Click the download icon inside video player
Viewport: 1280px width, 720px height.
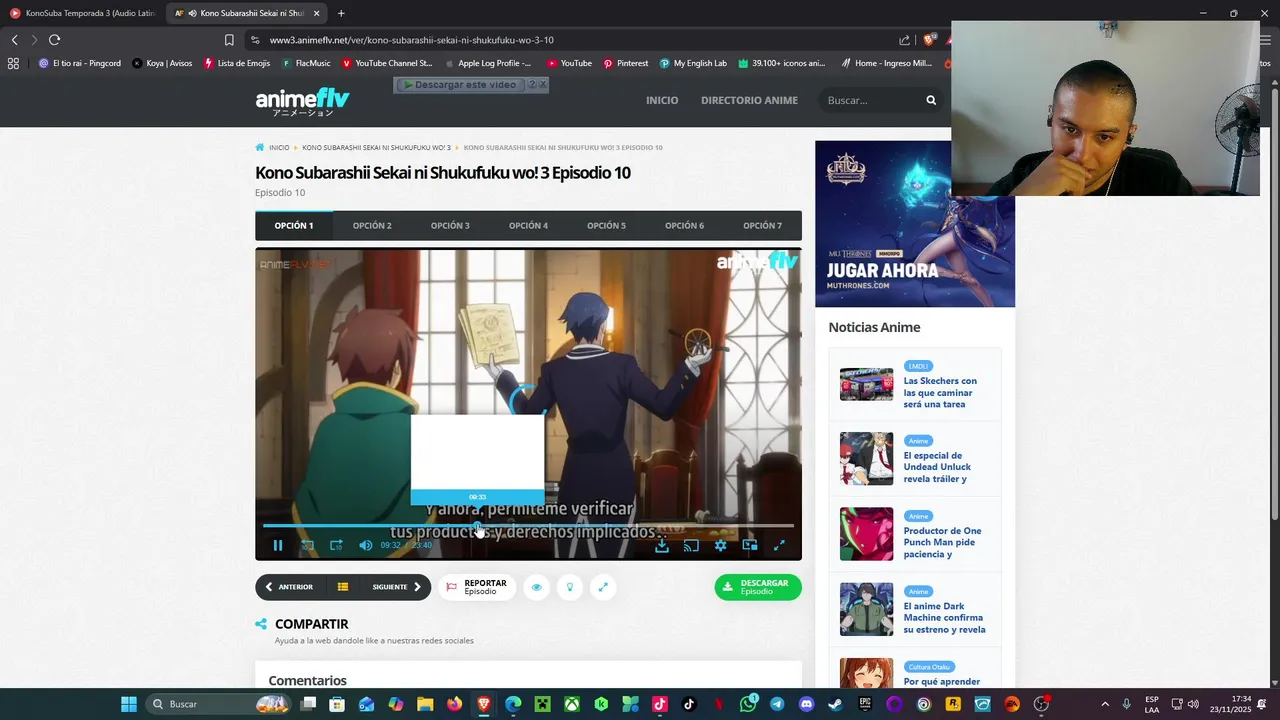[662, 545]
